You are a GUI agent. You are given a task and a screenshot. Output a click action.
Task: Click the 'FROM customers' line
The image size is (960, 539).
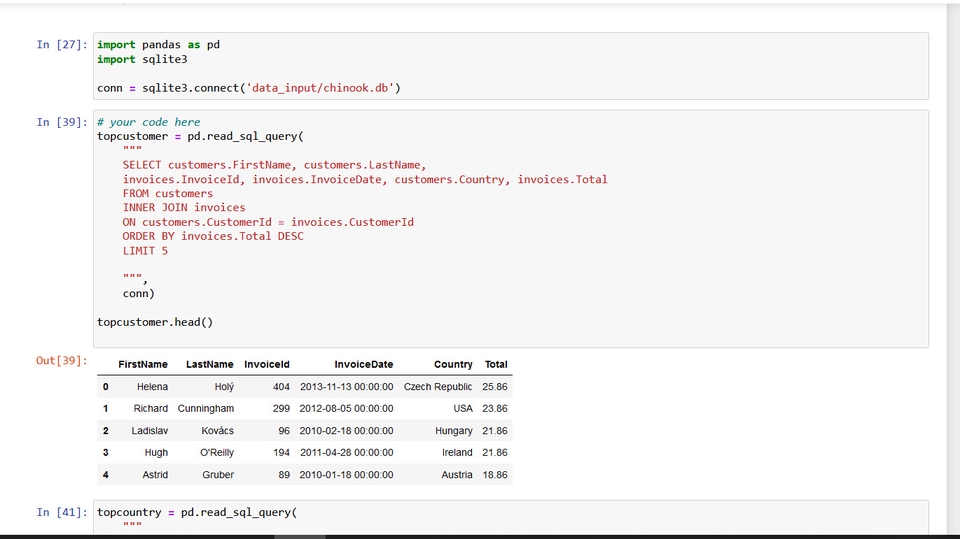pyautogui.click(x=168, y=194)
